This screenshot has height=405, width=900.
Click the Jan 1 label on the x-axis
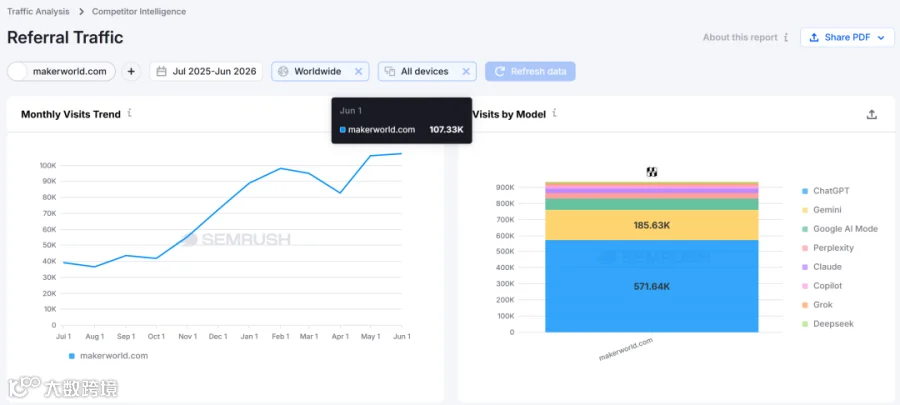[x=249, y=336]
